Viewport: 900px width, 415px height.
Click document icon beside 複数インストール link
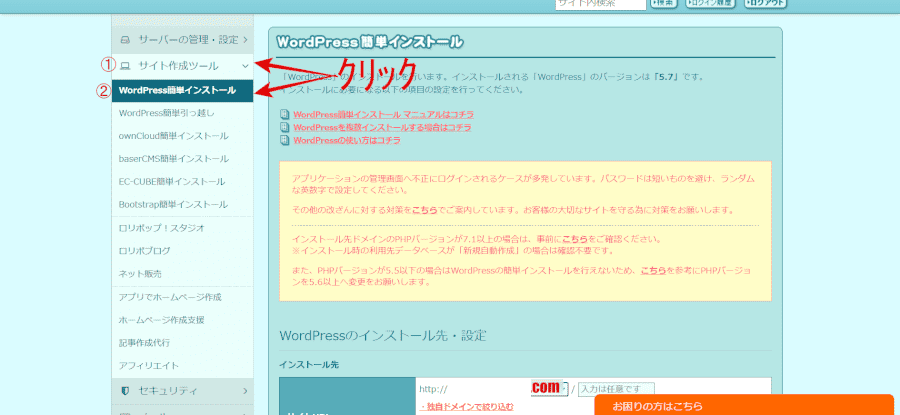point(284,127)
